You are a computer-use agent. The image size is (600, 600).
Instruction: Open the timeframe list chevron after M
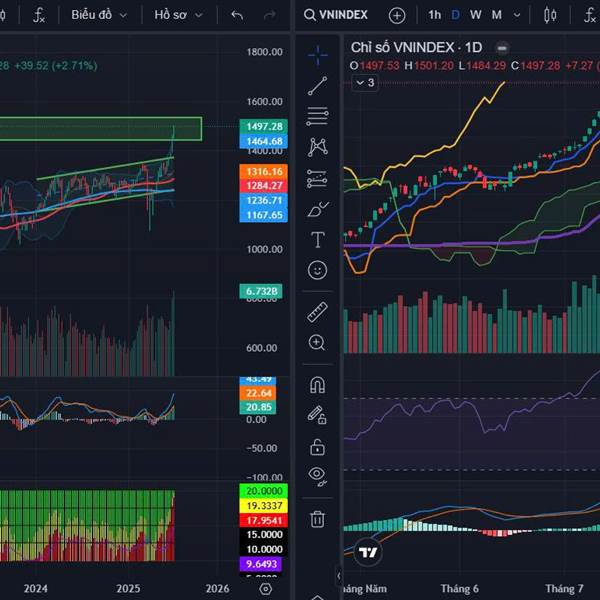pyautogui.click(x=517, y=15)
